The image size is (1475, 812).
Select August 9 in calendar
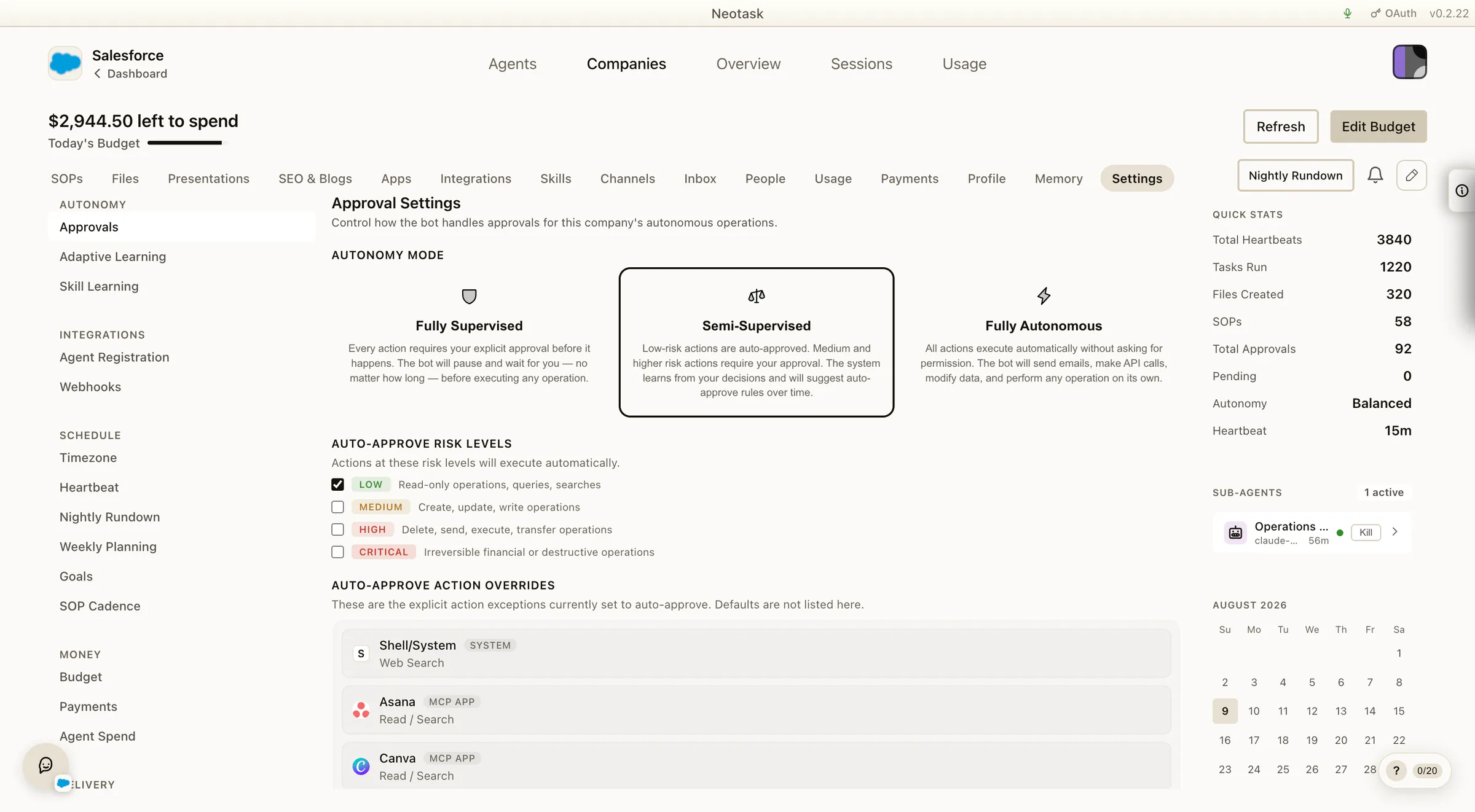pos(1224,711)
